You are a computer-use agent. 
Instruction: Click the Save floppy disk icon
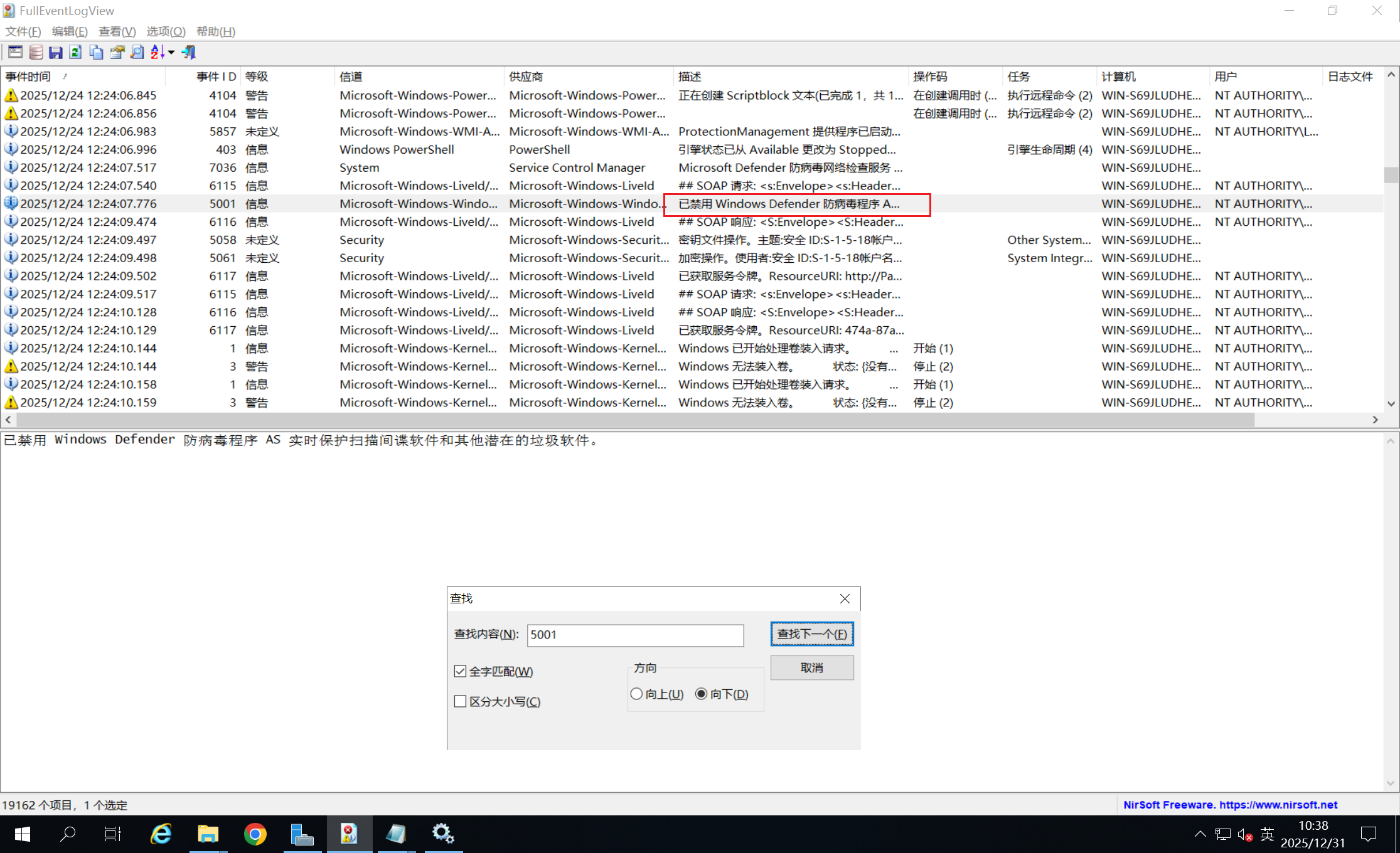point(56,52)
